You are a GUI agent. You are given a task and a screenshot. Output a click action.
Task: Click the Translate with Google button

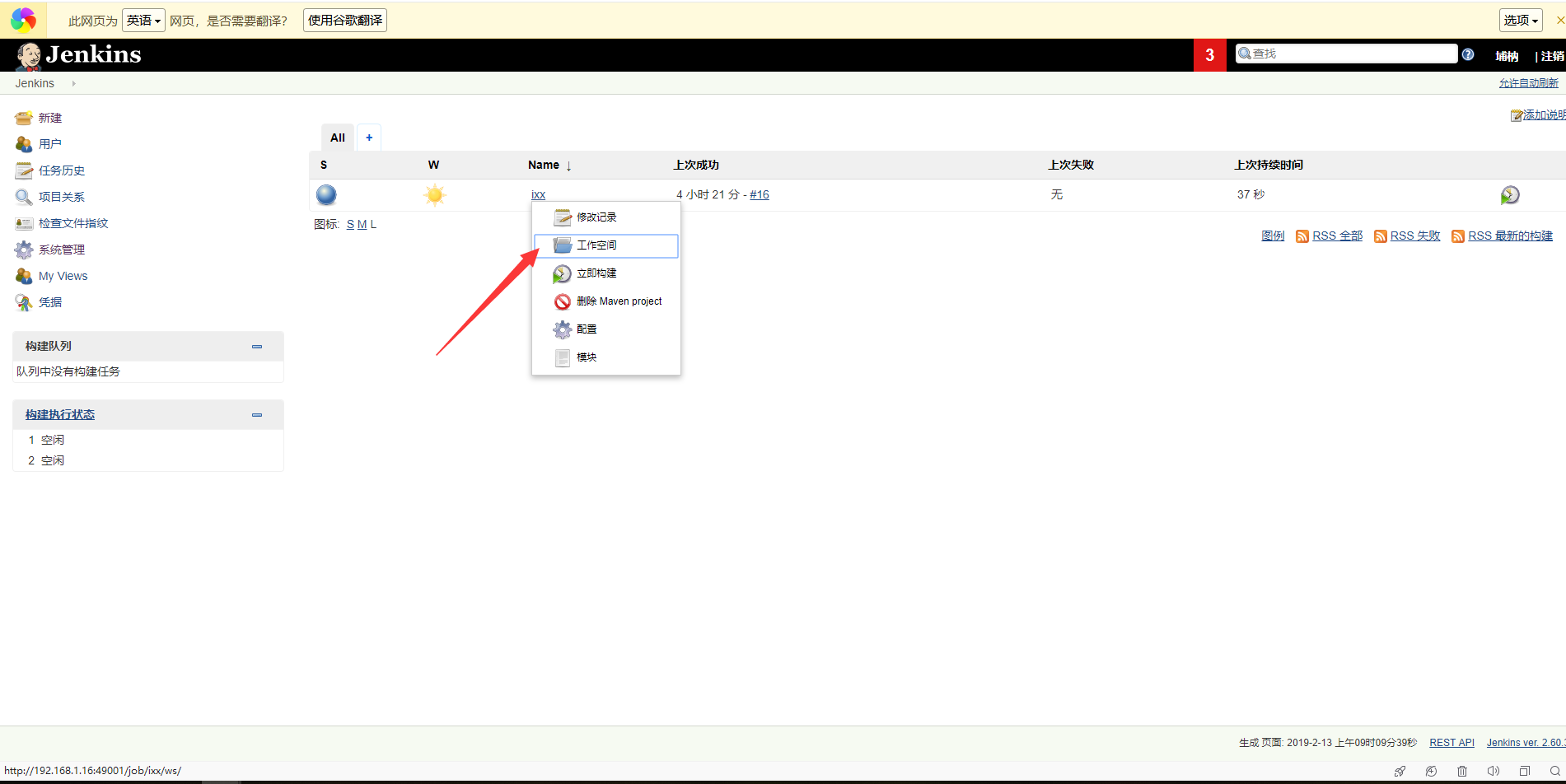pyautogui.click(x=345, y=21)
